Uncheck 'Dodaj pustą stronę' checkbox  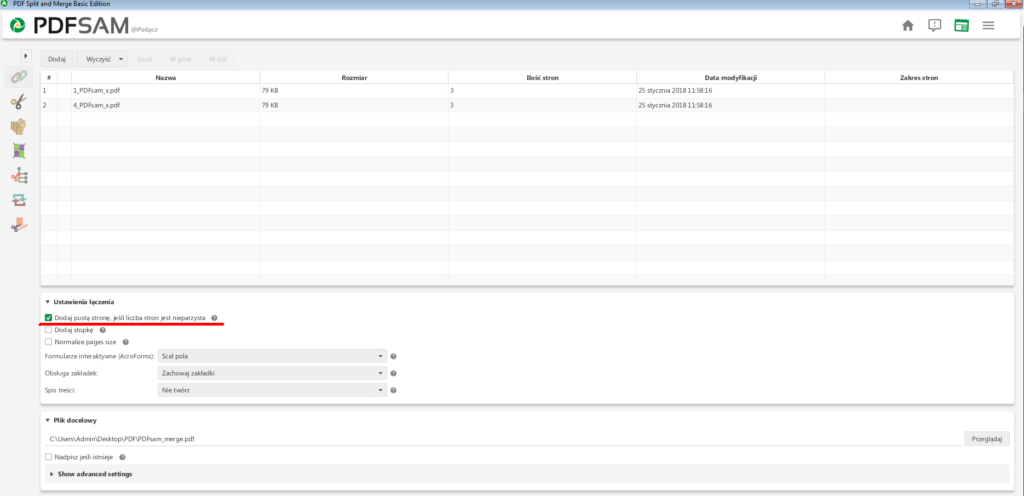49,317
